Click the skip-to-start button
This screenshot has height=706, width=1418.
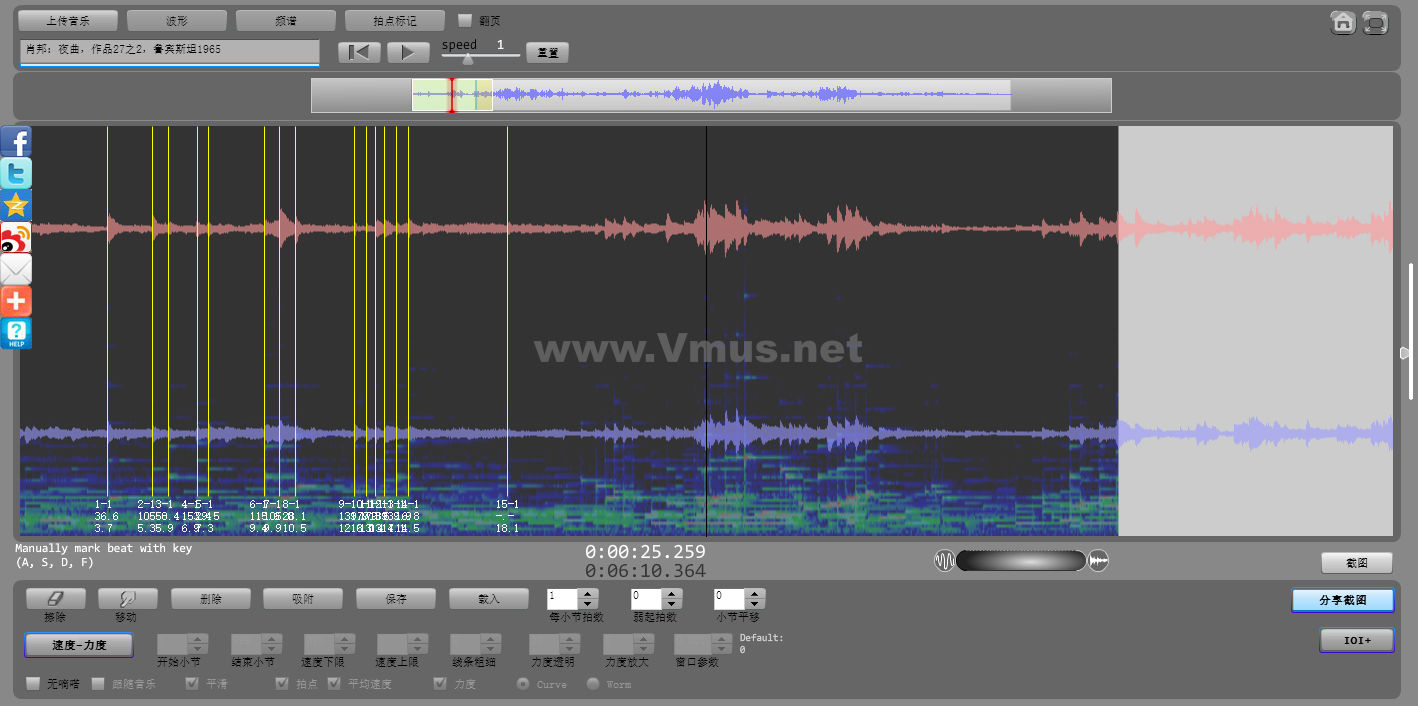coord(359,52)
